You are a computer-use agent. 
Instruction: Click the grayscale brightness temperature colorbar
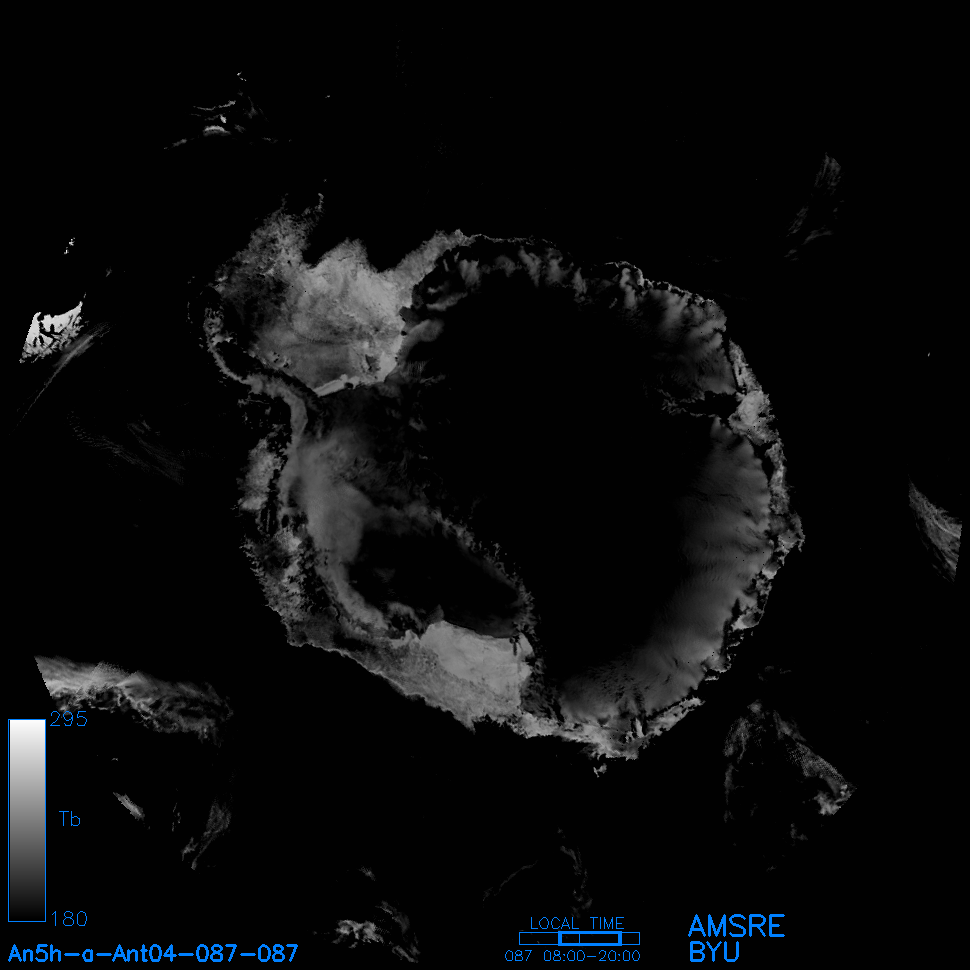pos(27,820)
